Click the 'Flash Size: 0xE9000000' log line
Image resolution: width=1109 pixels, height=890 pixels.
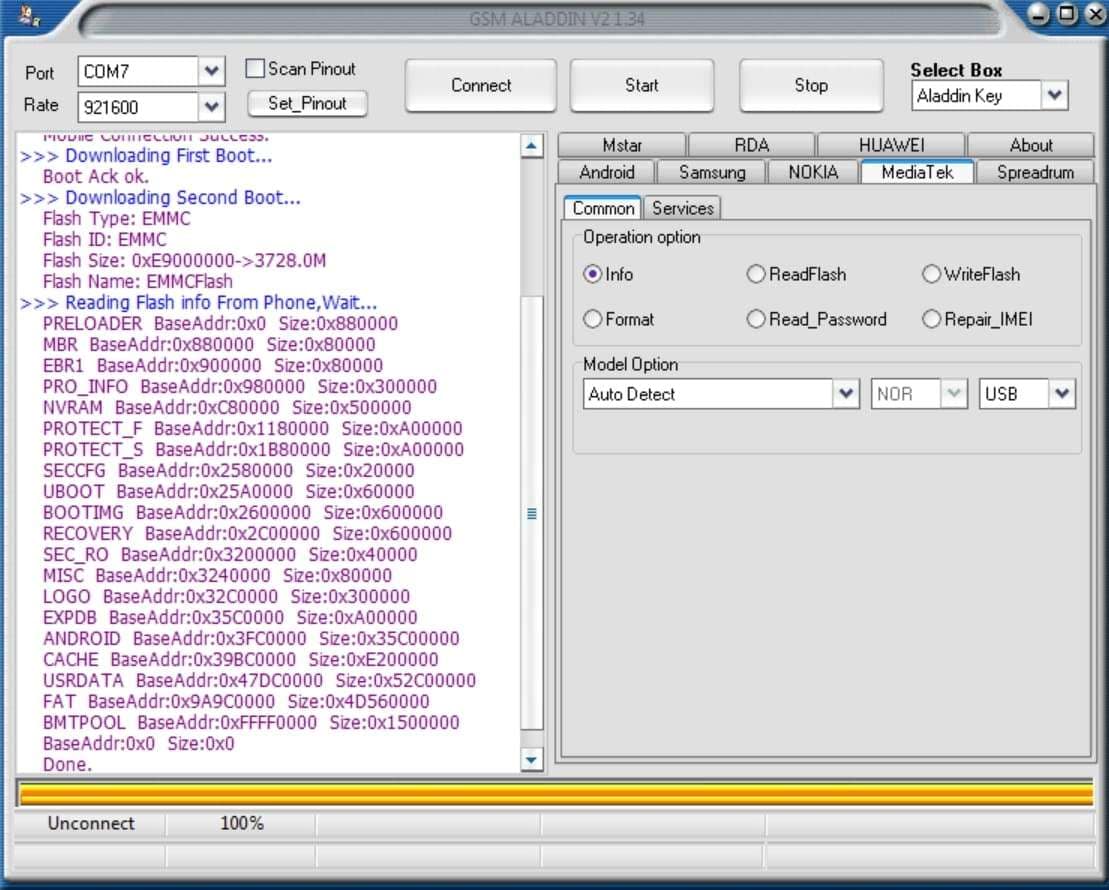click(184, 260)
